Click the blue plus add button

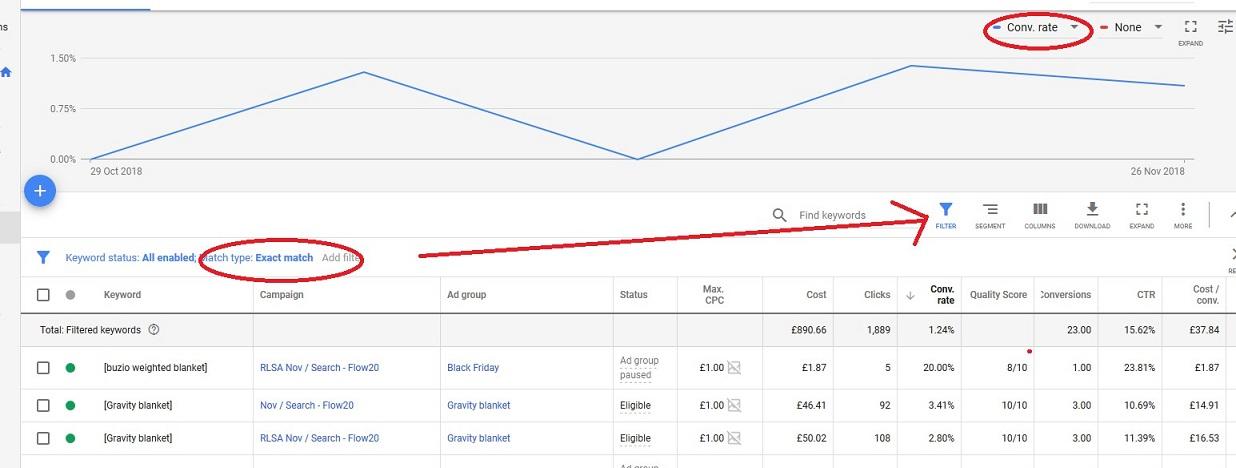point(39,190)
